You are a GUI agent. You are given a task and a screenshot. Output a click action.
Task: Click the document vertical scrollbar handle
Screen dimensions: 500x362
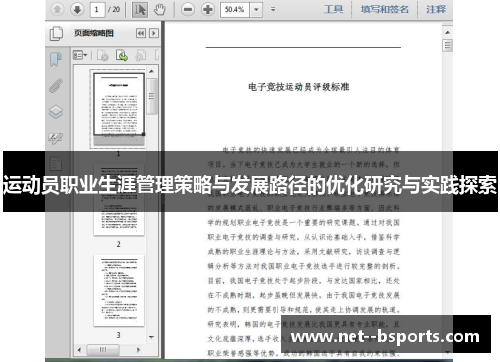447,45
